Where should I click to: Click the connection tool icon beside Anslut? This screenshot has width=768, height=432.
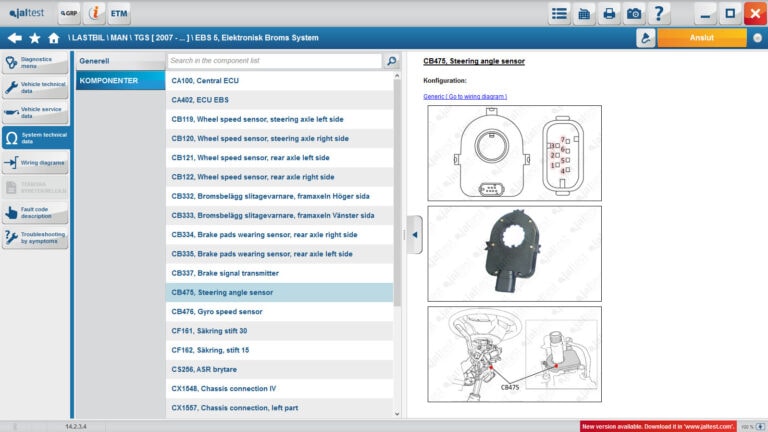click(x=646, y=38)
